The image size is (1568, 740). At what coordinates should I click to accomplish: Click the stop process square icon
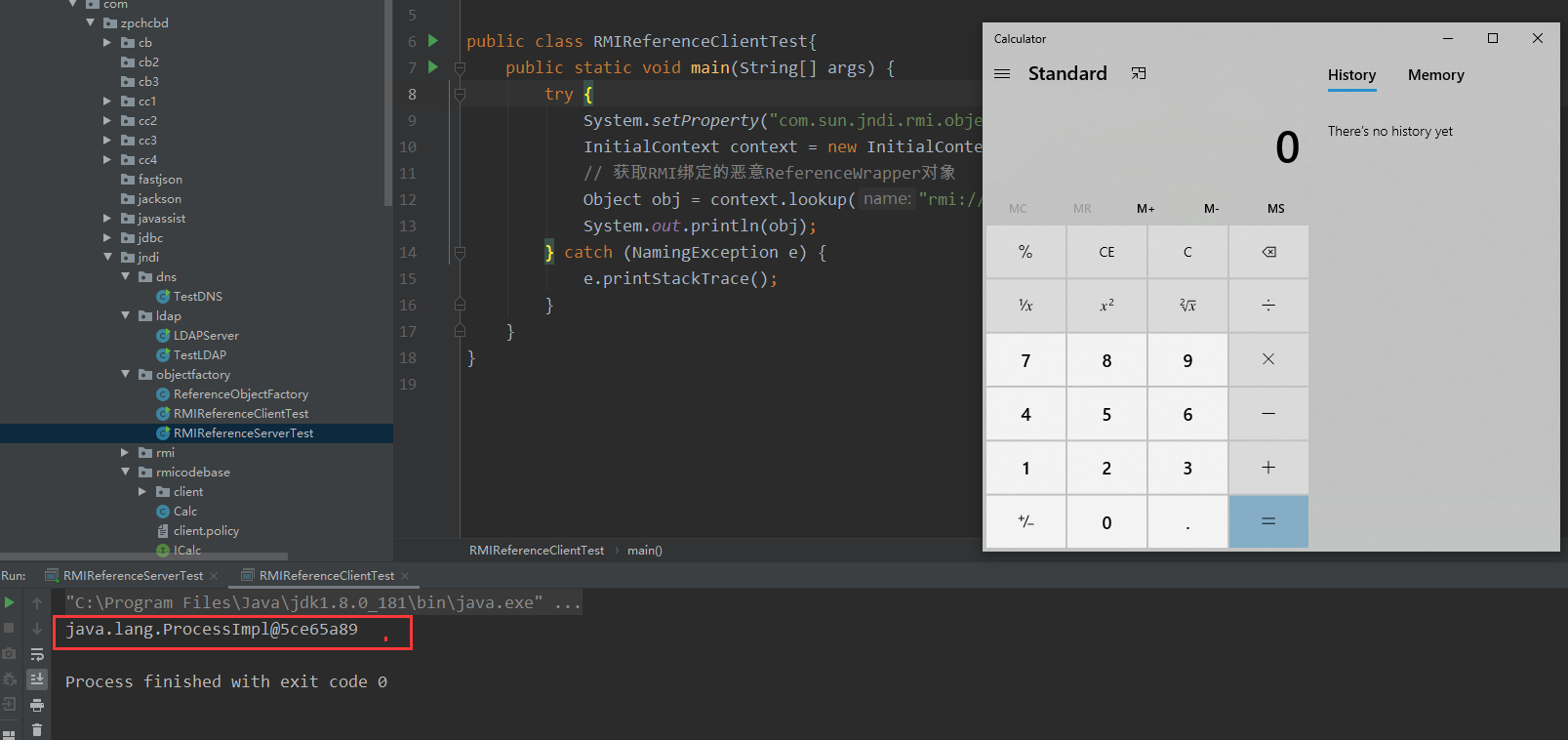tap(10, 628)
